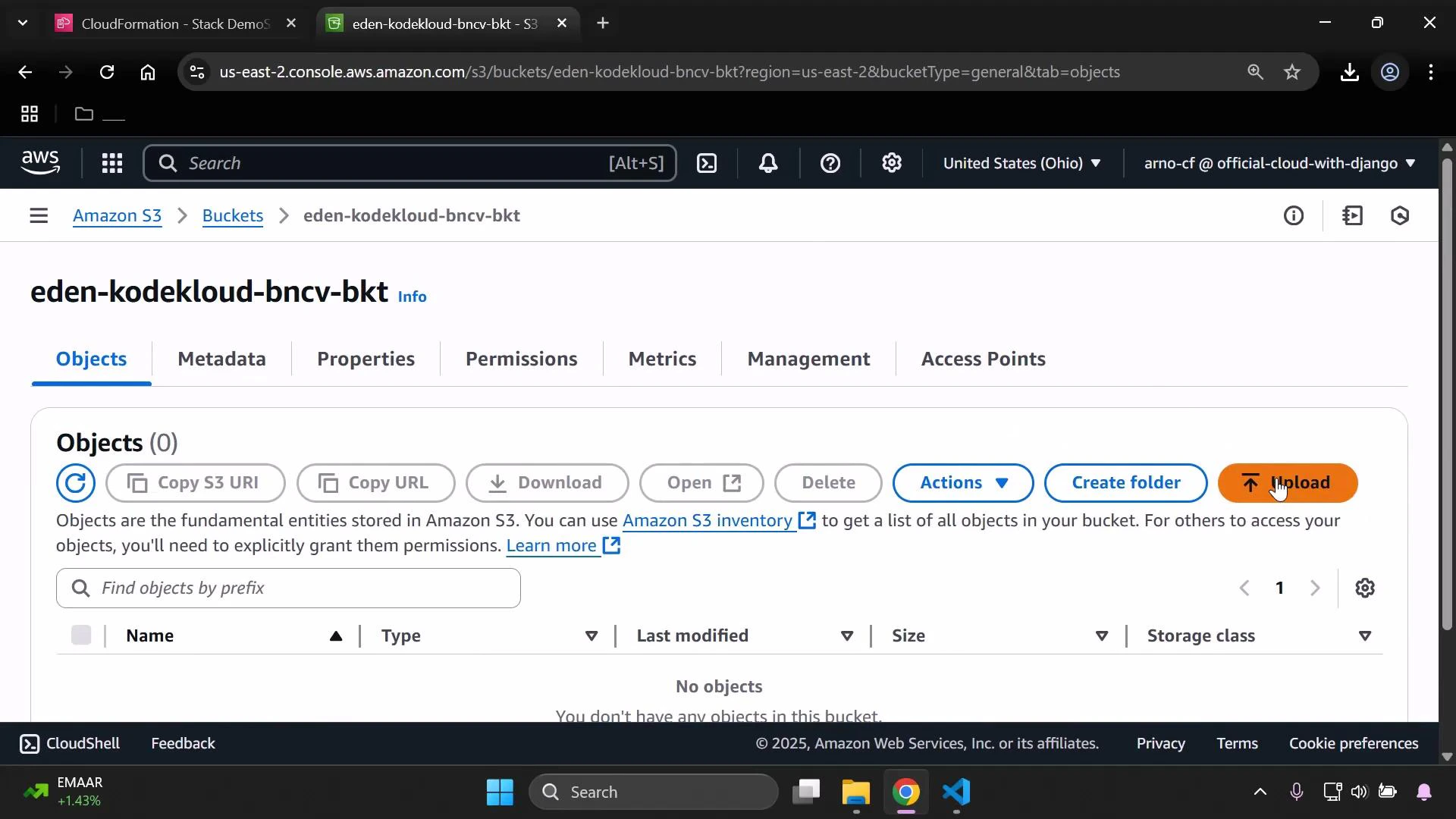Open AWS help via the question mark icon
The image size is (1456, 819).
tap(831, 163)
